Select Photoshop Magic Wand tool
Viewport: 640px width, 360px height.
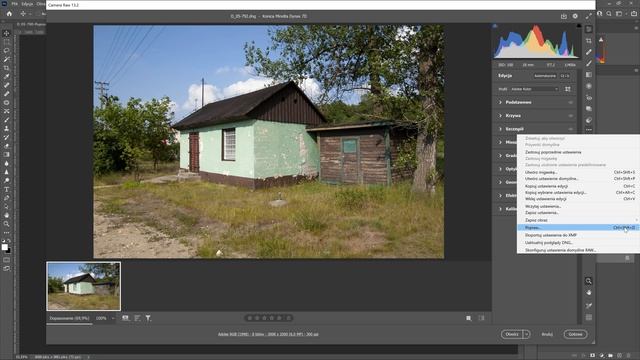point(7,60)
